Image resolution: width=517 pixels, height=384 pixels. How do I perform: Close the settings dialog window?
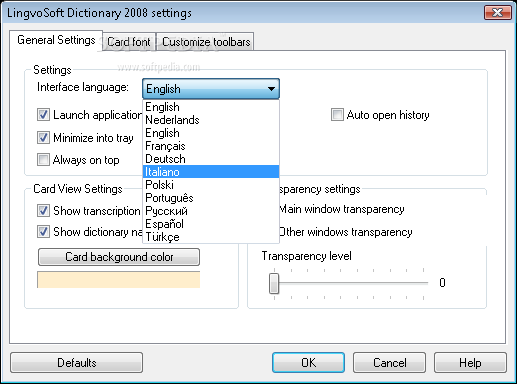coord(498,13)
